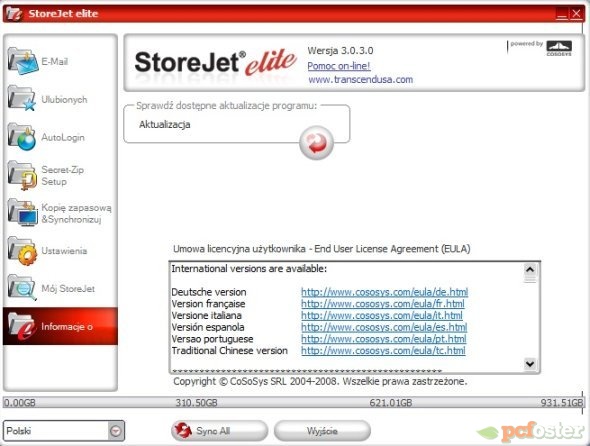Select the Ustawienia menu label

[x=64, y=251]
